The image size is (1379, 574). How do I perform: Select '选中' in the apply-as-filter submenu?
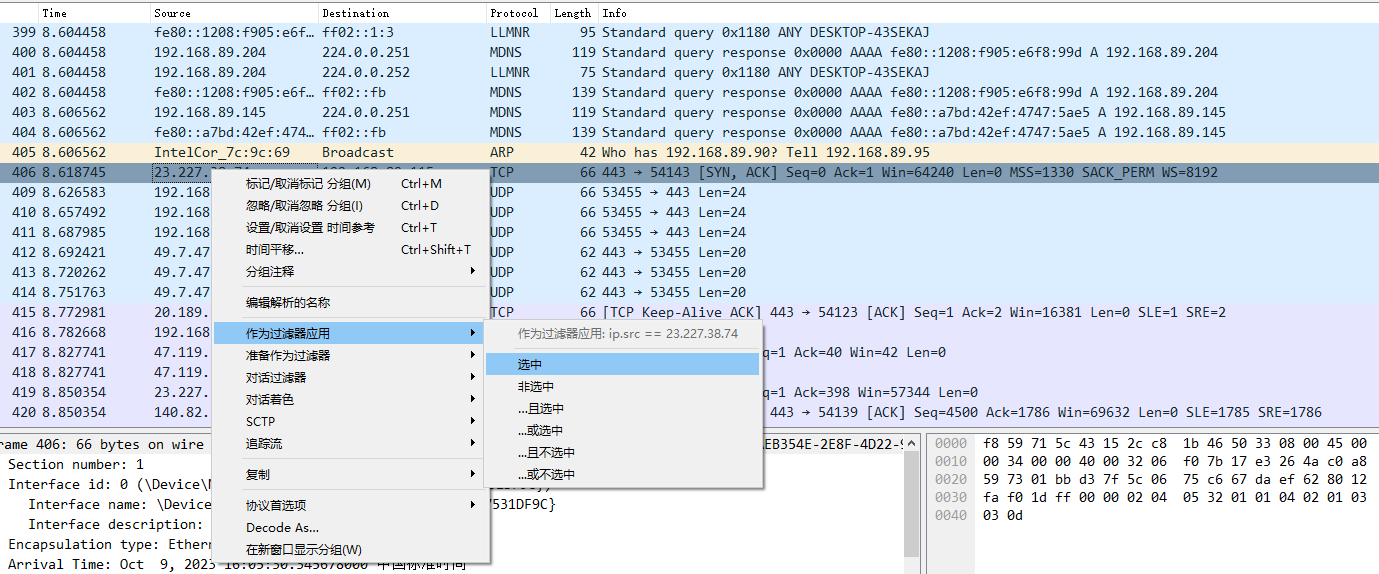(x=530, y=365)
